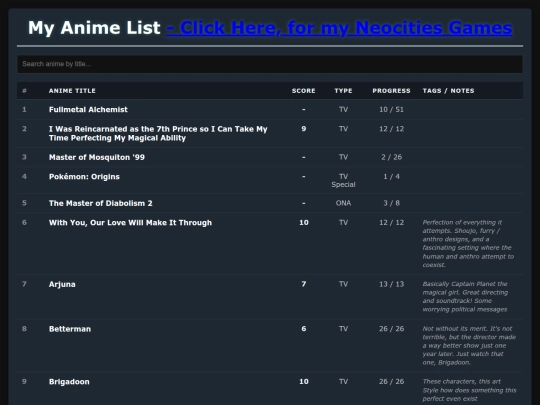Click score 10 in the Brigadoon row
This screenshot has width=540, height=405.
tap(303, 382)
